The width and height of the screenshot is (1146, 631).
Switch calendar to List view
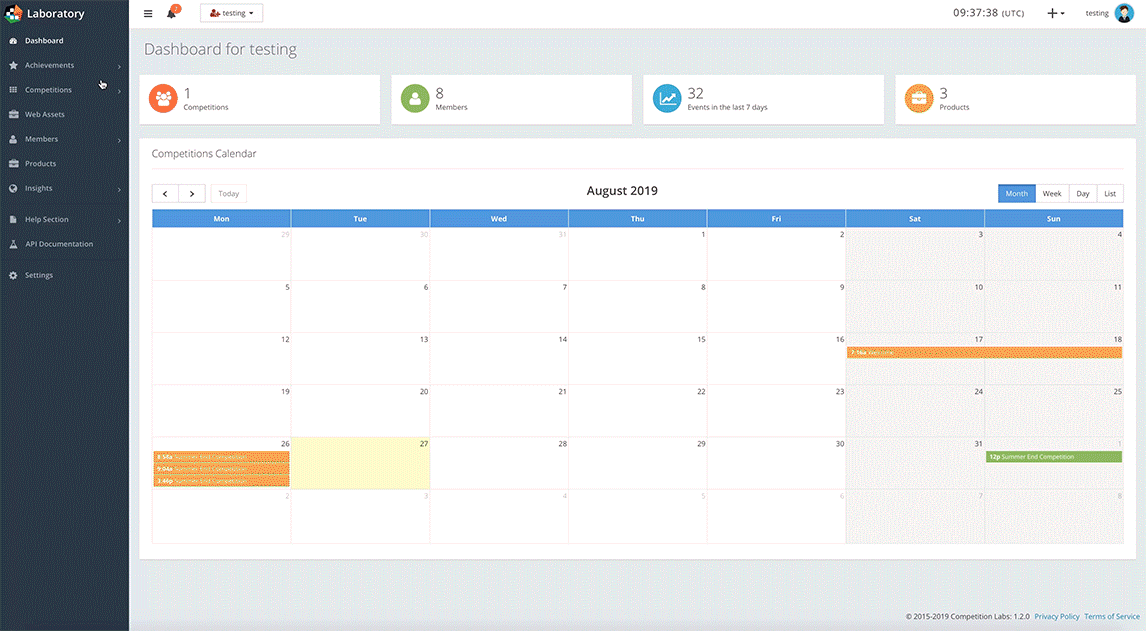(1110, 194)
